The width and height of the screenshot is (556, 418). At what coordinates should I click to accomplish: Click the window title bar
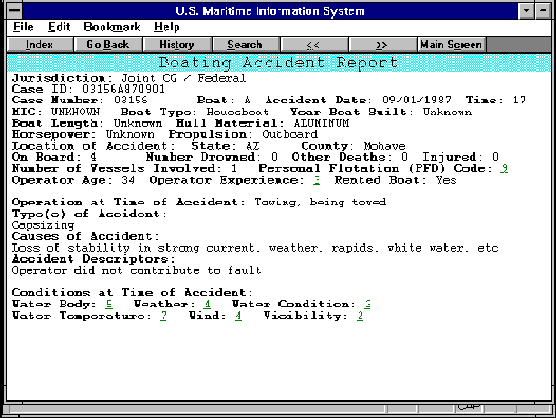coord(270,11)
